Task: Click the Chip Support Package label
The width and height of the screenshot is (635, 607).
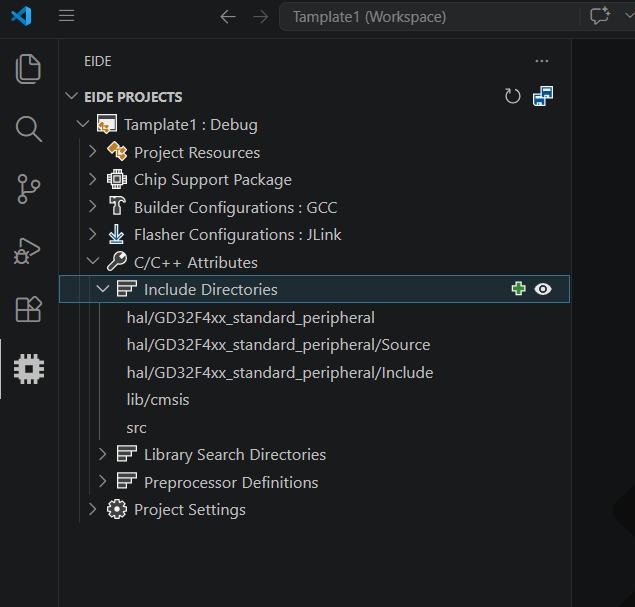Action: click(213, 180)
